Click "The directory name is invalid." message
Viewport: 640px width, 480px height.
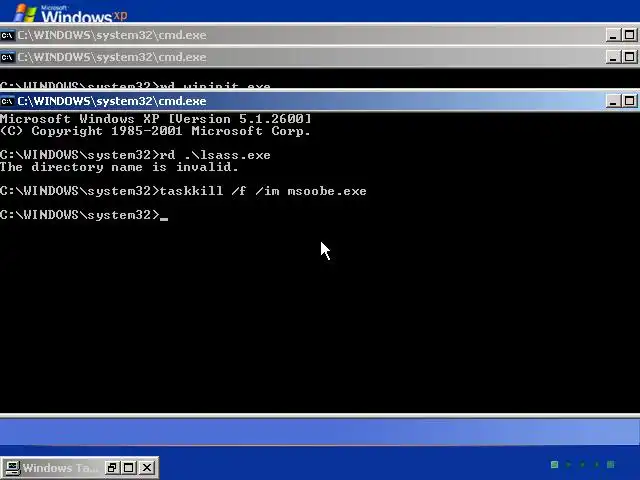coord(119,167)
